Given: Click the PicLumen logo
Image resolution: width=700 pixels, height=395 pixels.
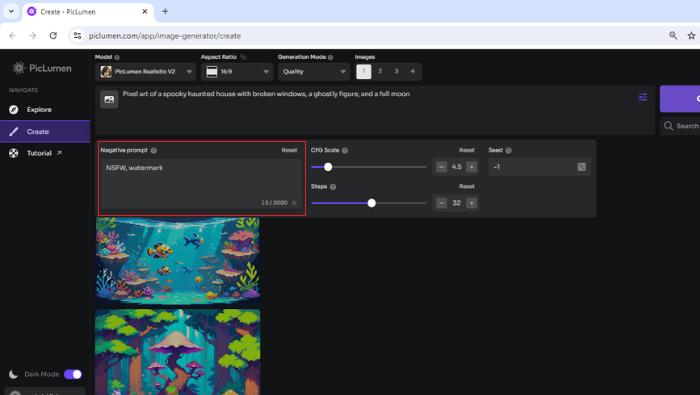Looking at the screenshot, I should (x=42, y=68).
